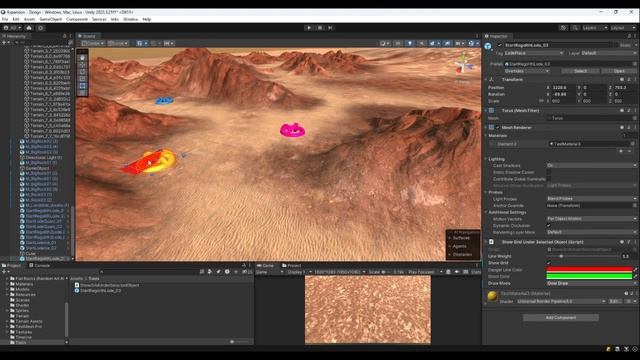Image resolution: width=640 pixels, height=360 pixels.
Task: Toggle Contribute Global Illumination checkbox
Action: tap(549, 179)
